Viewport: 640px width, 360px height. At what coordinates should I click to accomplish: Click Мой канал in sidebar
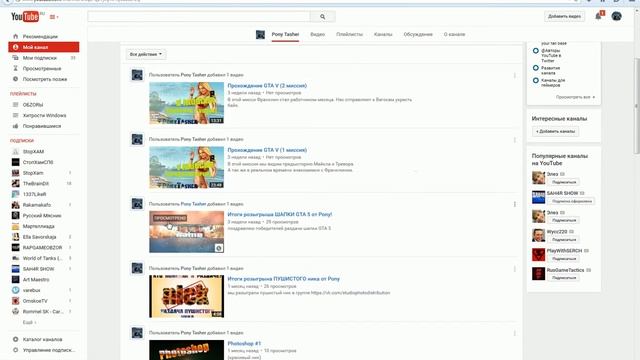tap(44, 47)
